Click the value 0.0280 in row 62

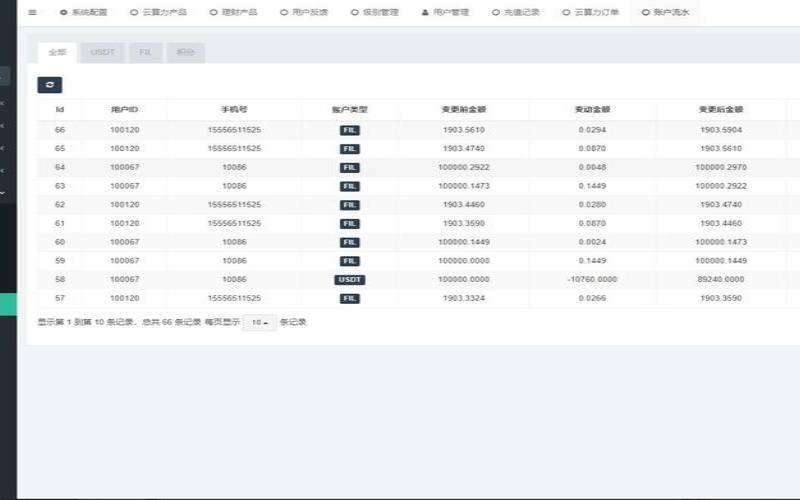[x=592, y=205]
